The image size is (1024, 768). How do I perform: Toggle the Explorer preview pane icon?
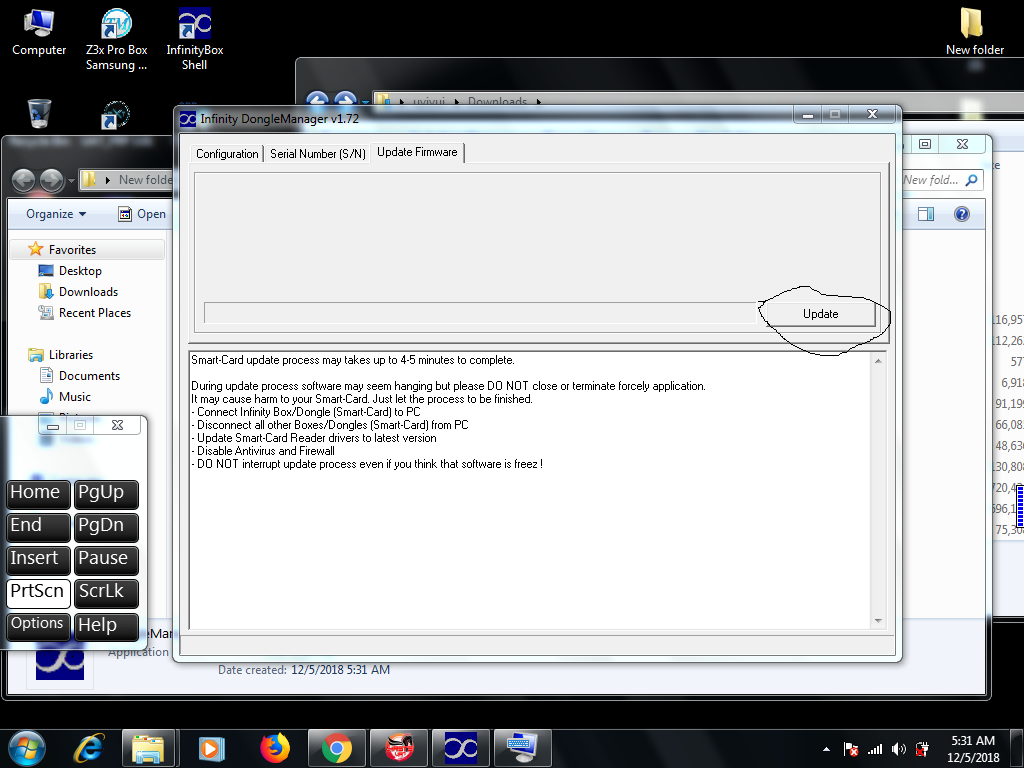tap(926, 214)
